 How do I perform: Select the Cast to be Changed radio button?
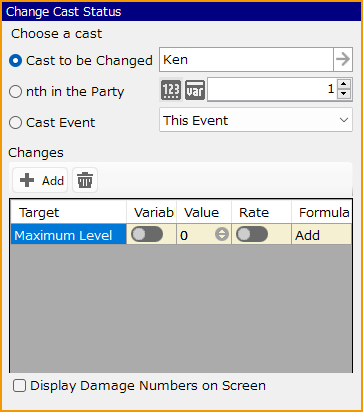coord(15,61)
